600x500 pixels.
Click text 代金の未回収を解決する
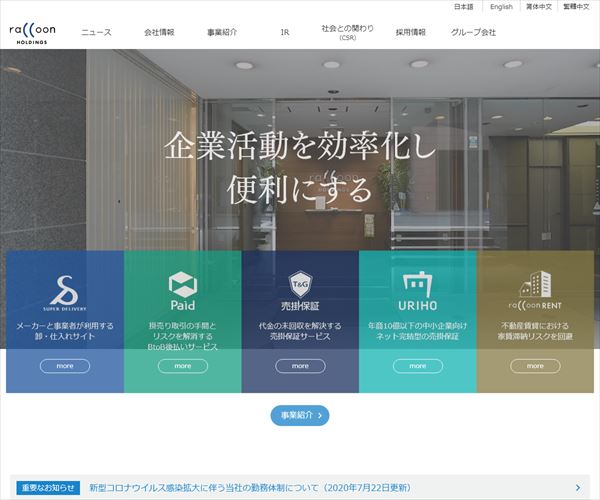[300, 326]
